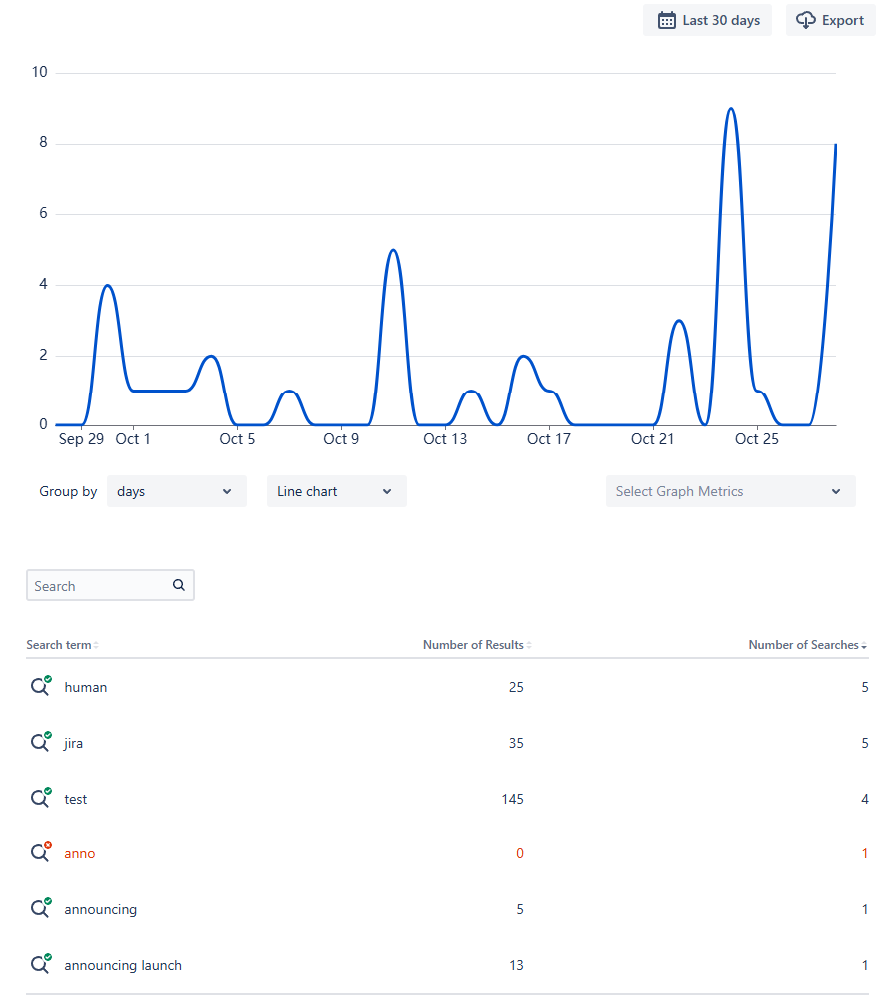Click the 'human' search term text
Image resolution: width=895 pixels, height=1001 pixels.
pyautogui.click(x=86, y=688)
